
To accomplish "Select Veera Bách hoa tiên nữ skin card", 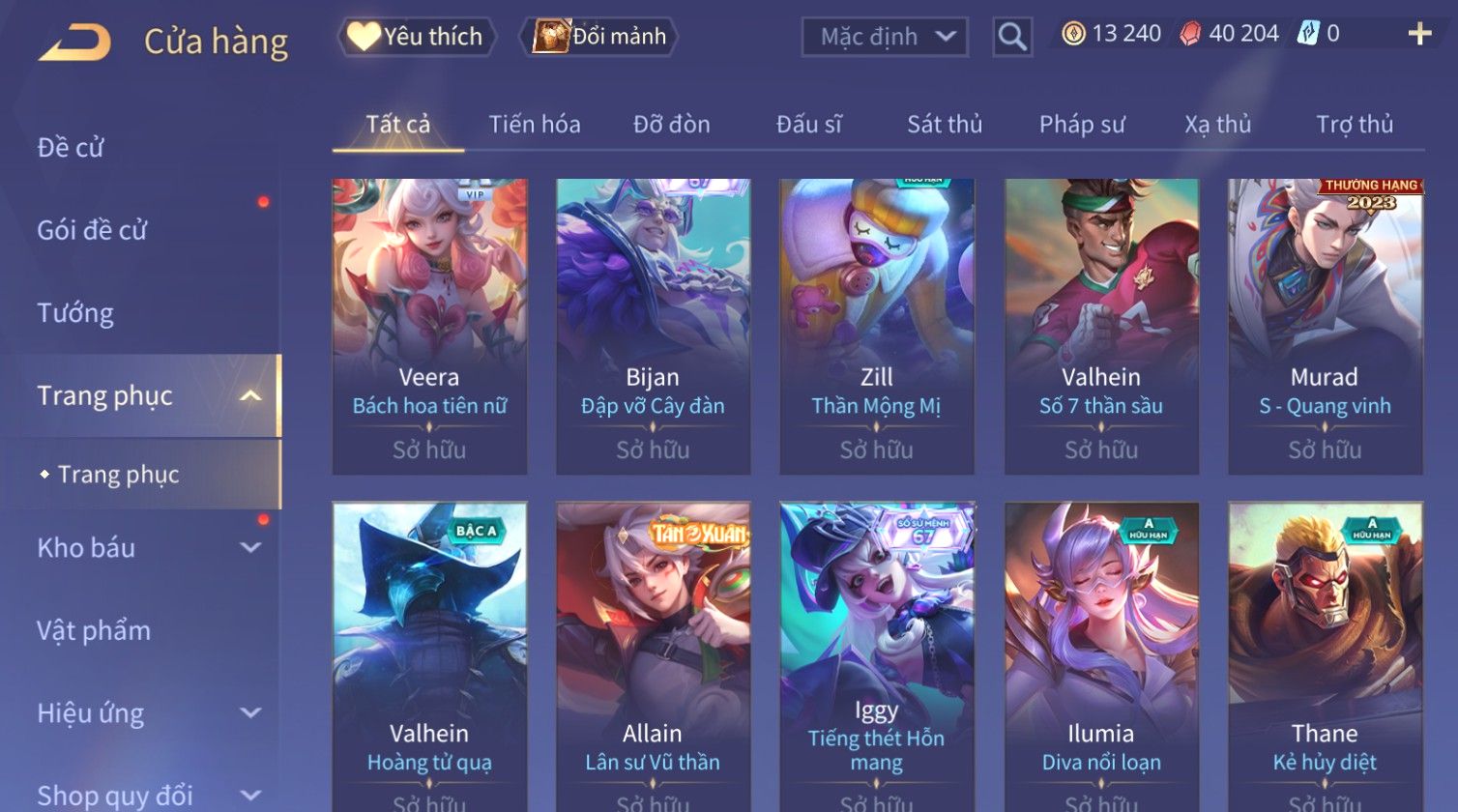I will [429, 327].
